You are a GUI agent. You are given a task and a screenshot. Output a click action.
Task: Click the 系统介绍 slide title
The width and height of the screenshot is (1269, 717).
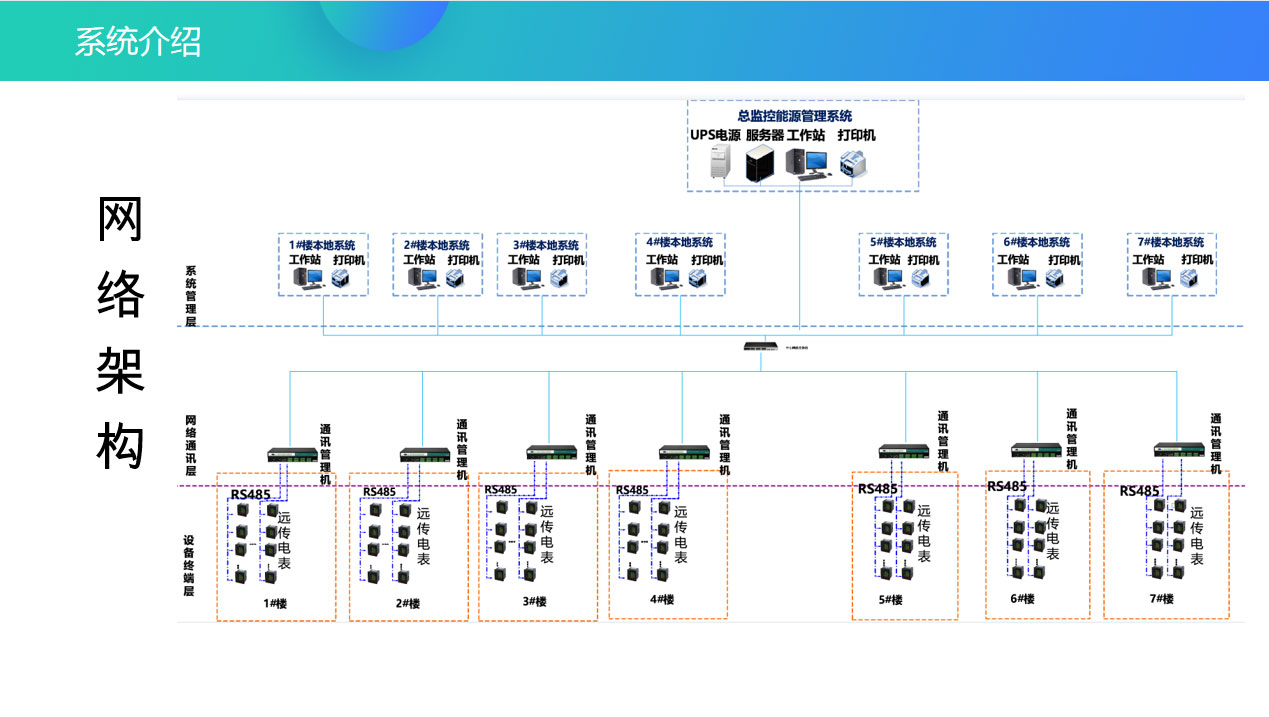[138, 42]
